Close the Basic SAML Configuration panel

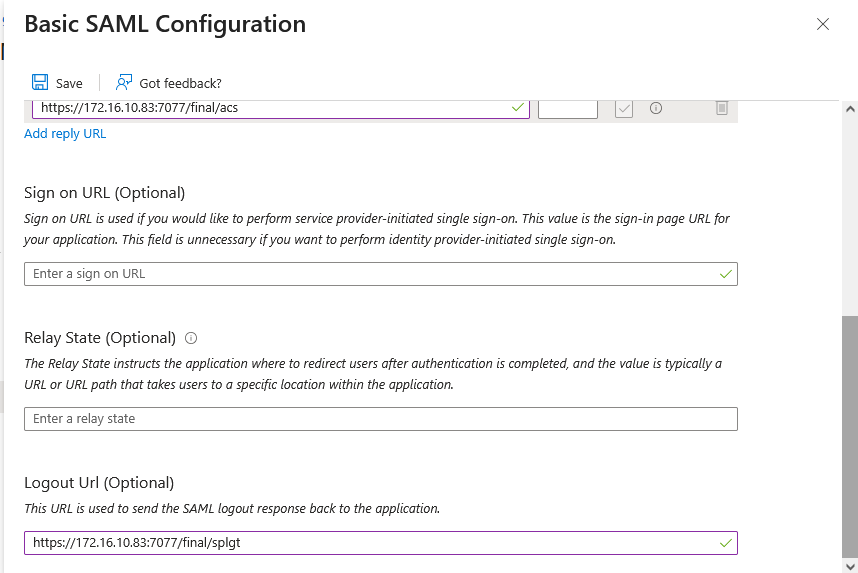[x=823, y=24]
